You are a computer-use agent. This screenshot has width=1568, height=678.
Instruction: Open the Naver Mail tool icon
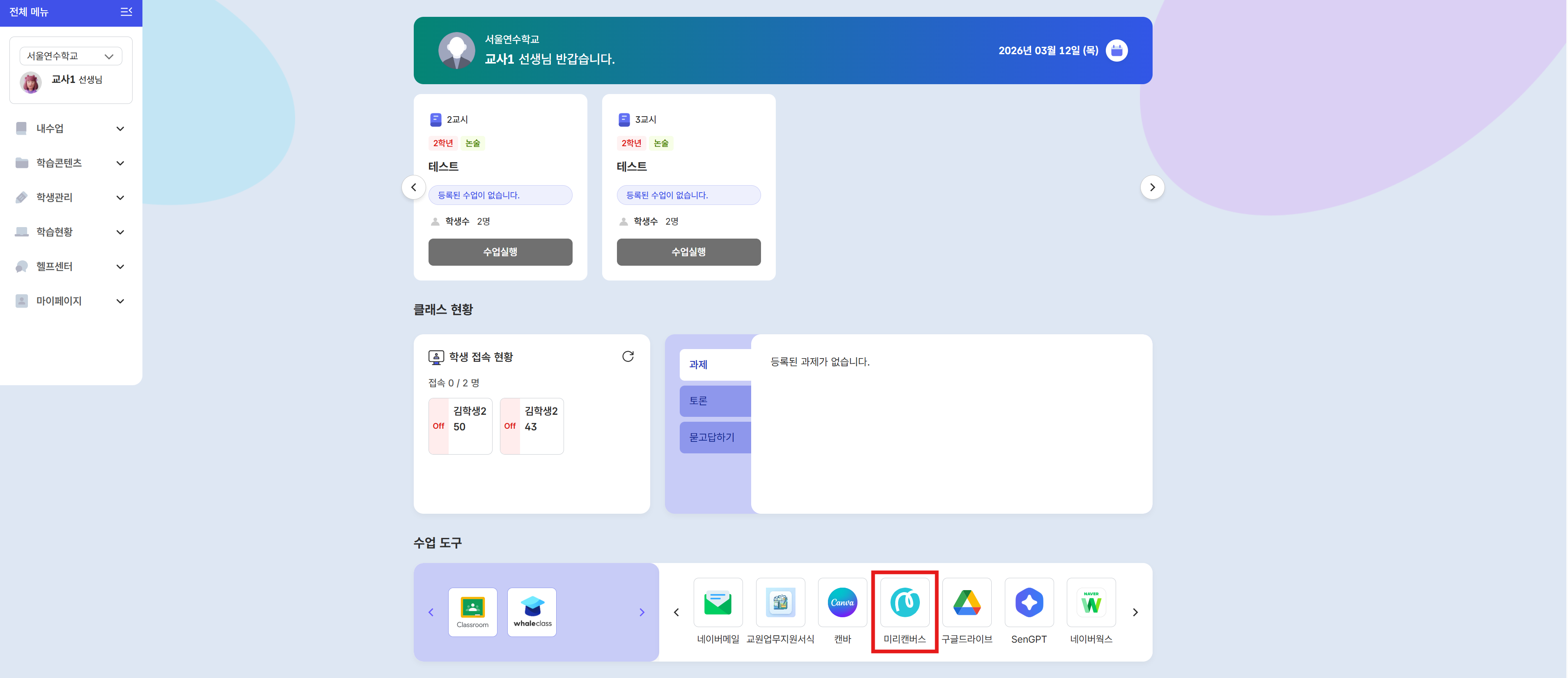[718, 602]
